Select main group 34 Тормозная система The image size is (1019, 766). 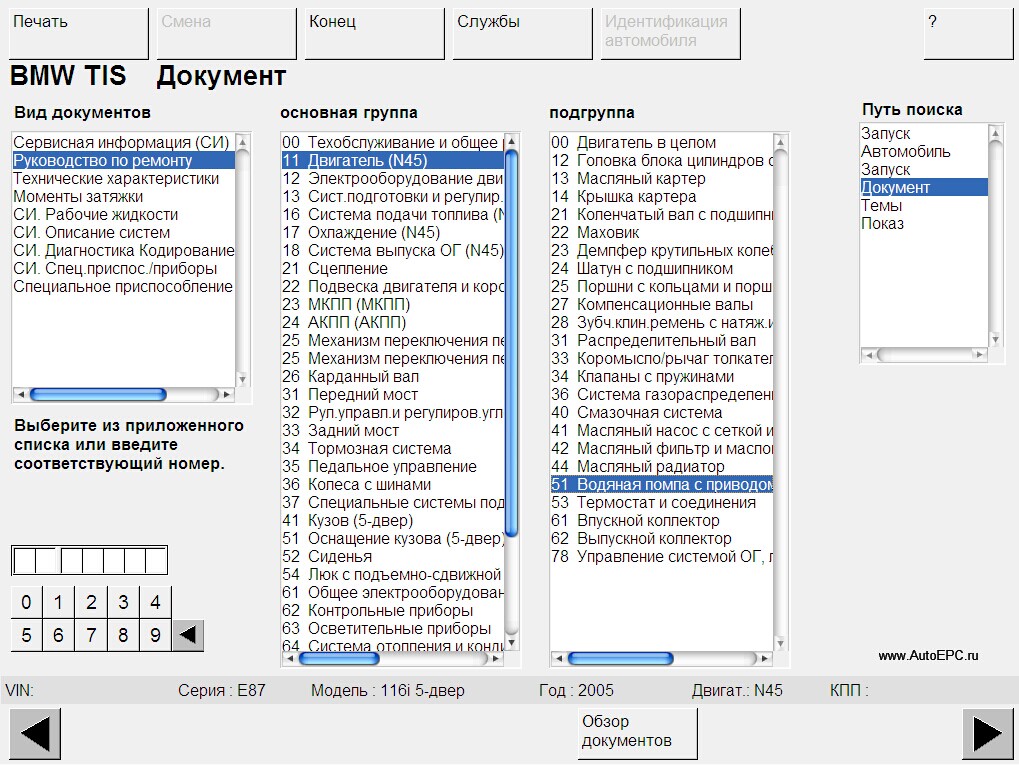393,448
